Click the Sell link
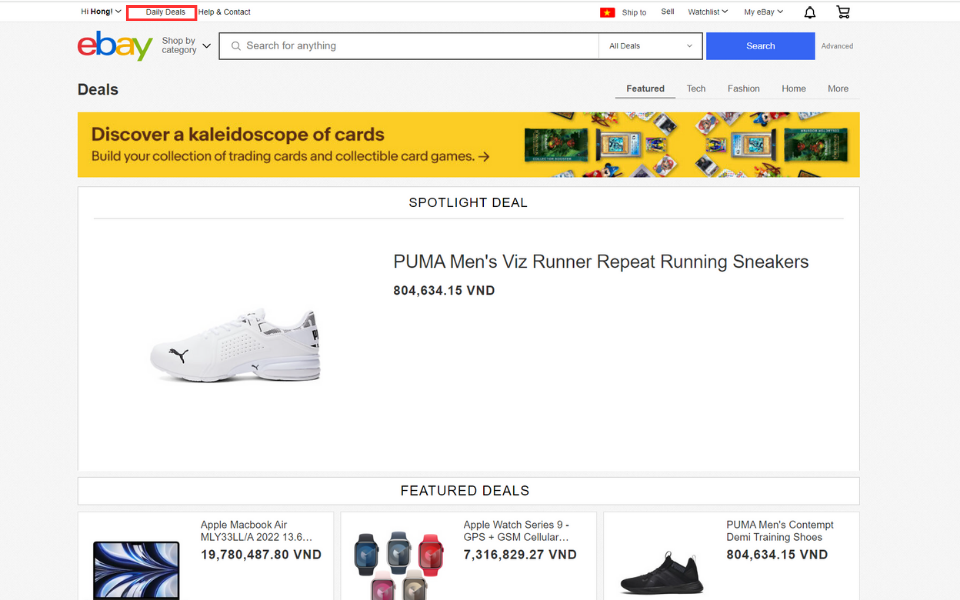Screen dimensions: 960x600 pos(667,12)
